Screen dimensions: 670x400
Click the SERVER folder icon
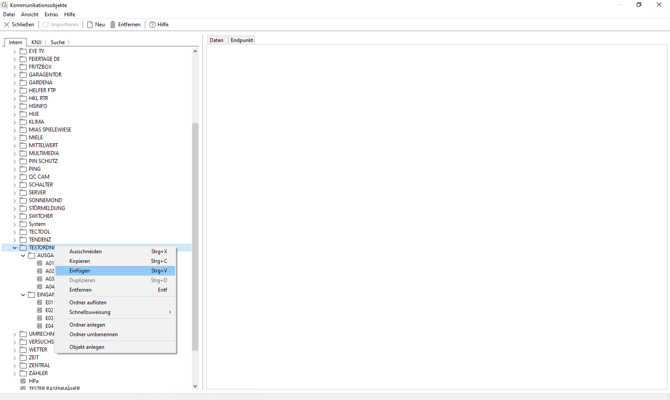point(23,192)
